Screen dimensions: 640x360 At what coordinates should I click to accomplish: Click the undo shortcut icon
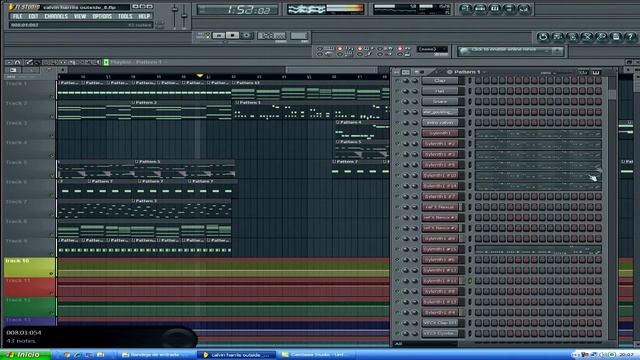tap(543, 37)
